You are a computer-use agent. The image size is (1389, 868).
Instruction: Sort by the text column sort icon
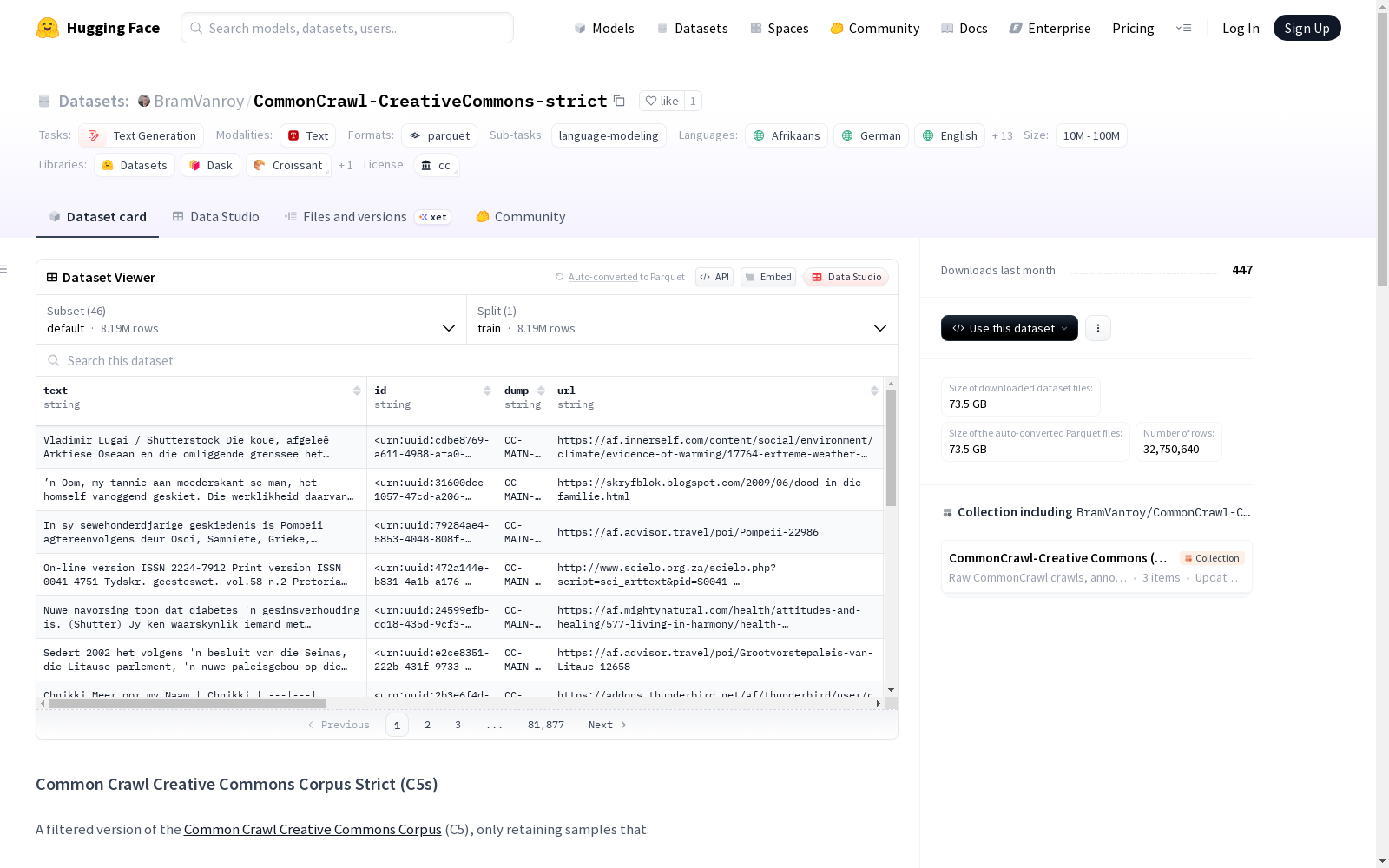click(357, 391)
